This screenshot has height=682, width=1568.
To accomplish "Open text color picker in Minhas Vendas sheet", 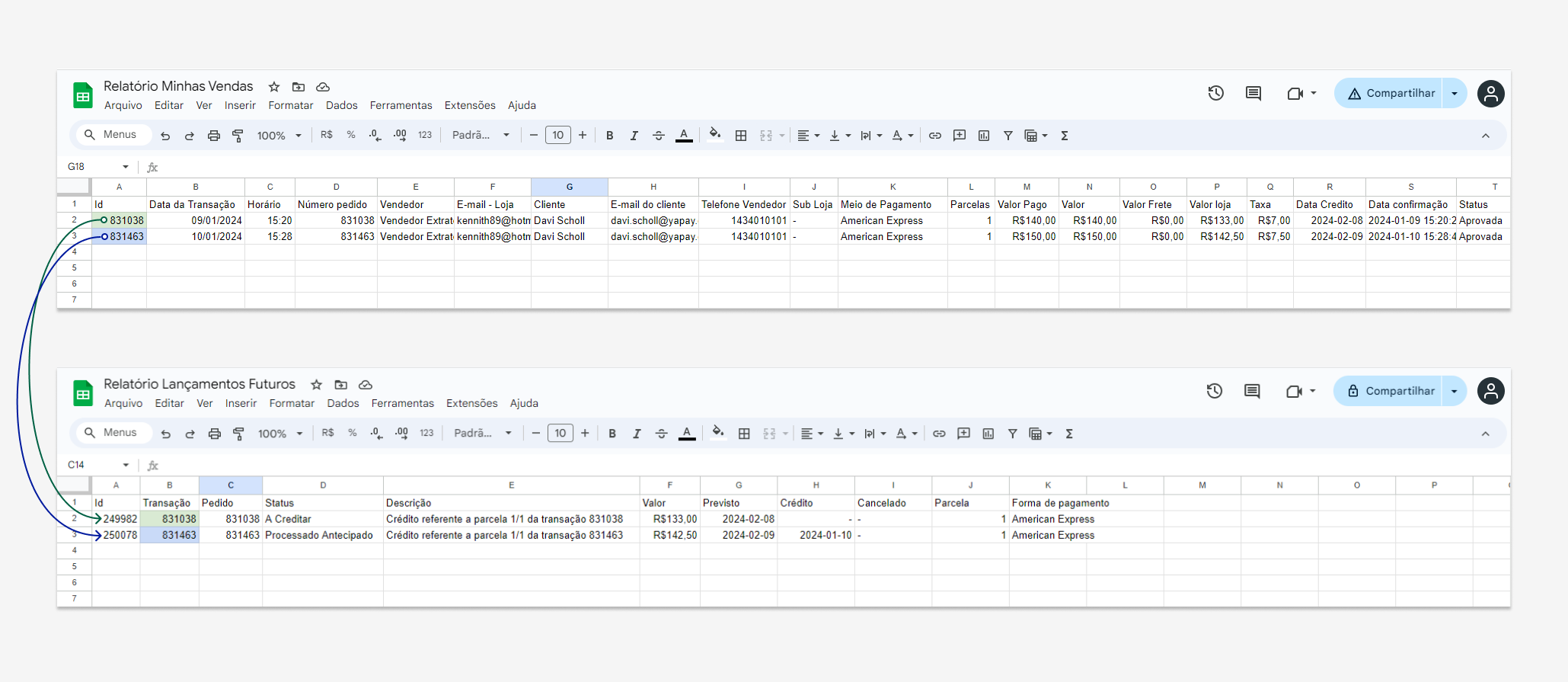I will (684, 136).
